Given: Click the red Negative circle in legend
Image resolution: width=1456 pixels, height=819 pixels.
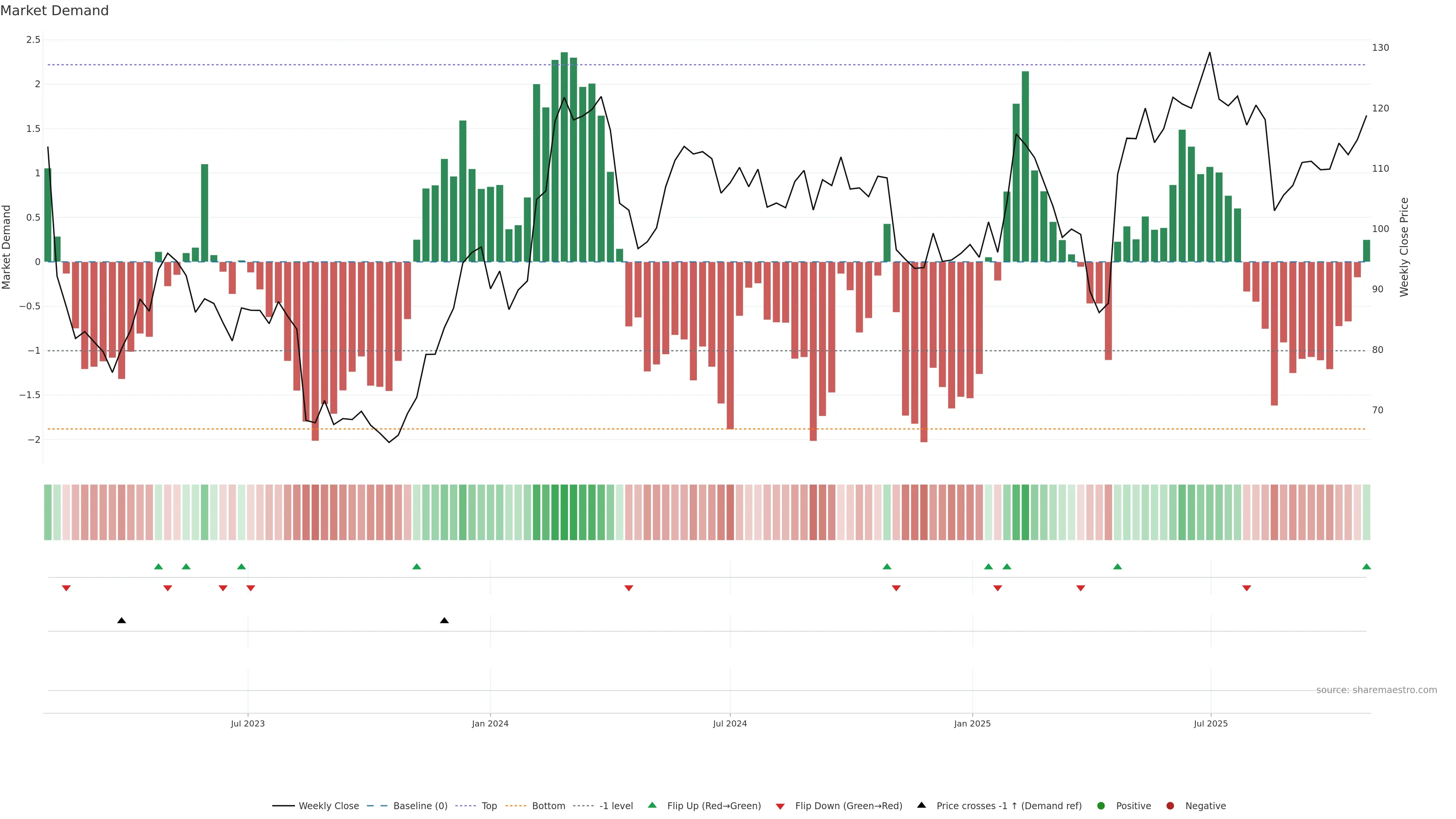Looking at the screenshot, I should coord(1170,806).
